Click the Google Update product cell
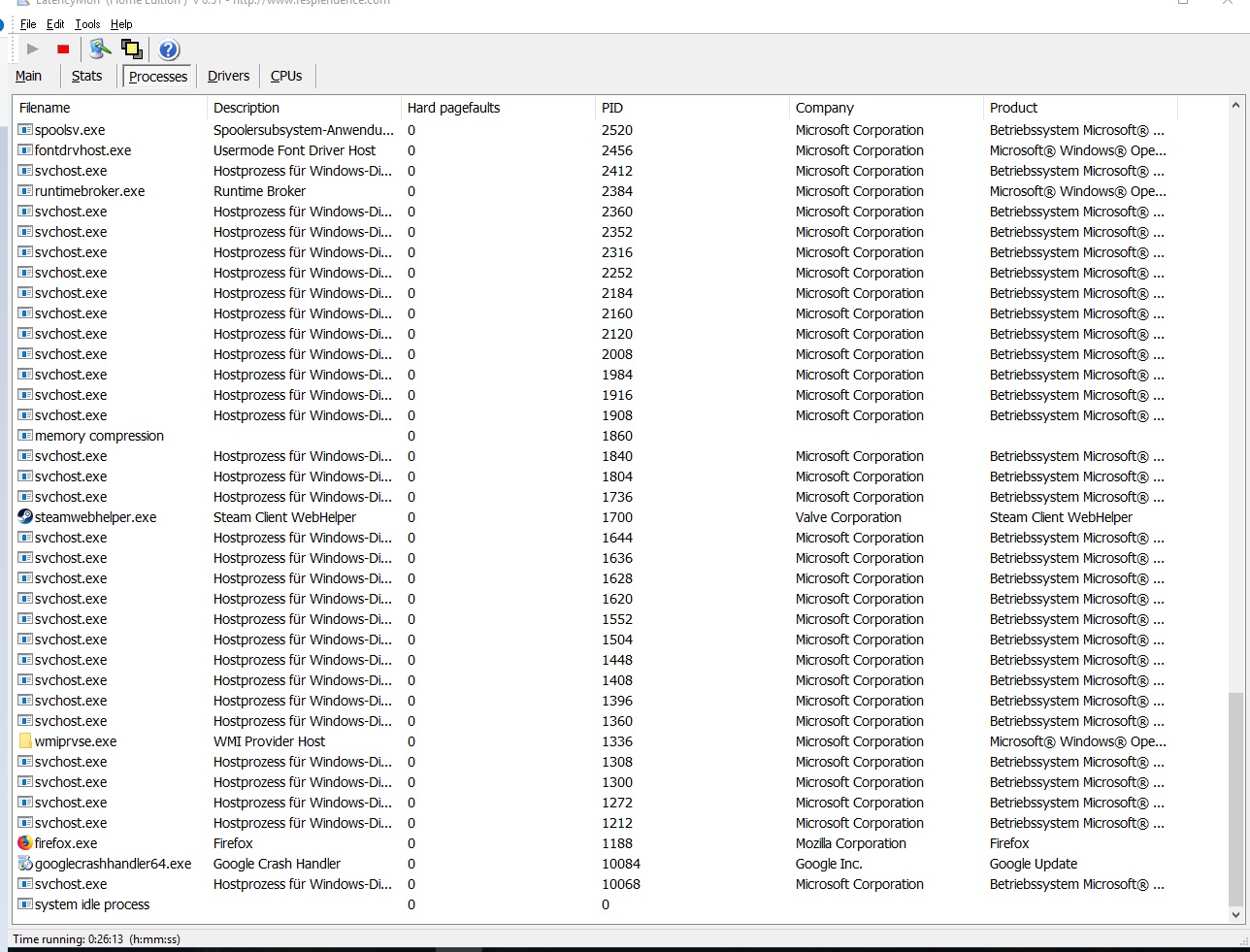Screen dimensions: 1250x952 coord(1034,864)
